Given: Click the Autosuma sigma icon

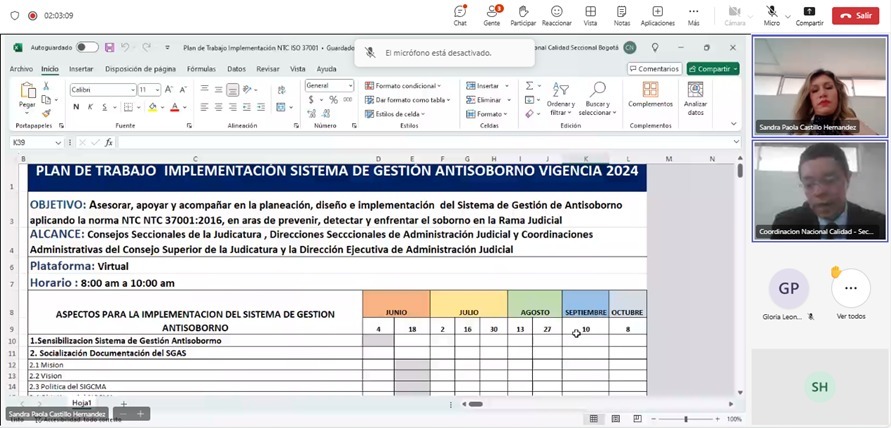Looking at the screenshot, I should 530,86.
